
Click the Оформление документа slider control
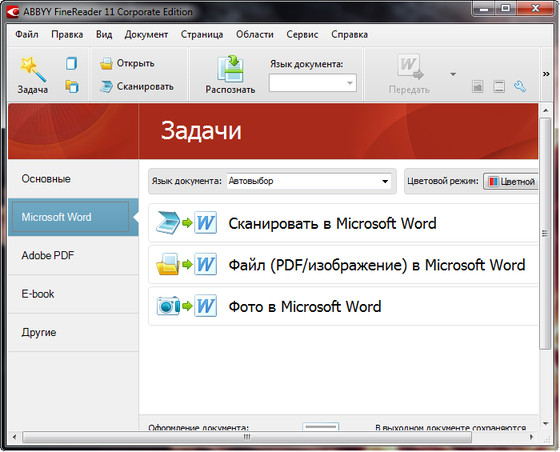coord(320,426)
